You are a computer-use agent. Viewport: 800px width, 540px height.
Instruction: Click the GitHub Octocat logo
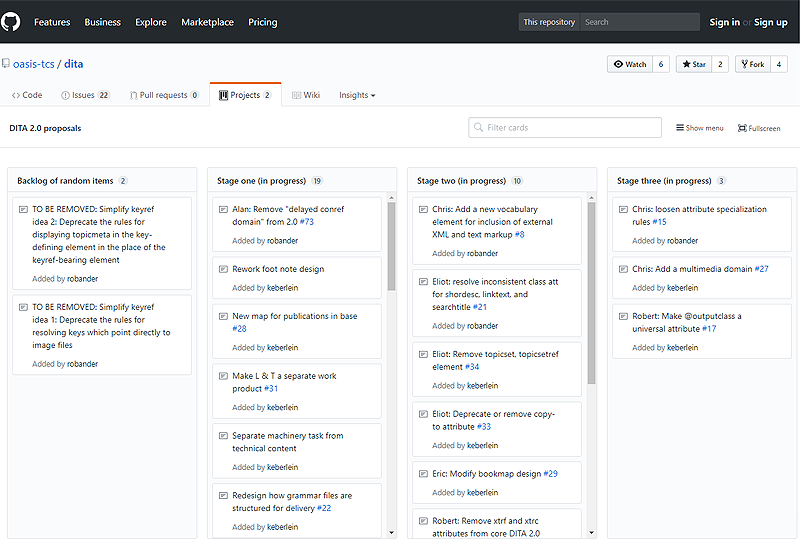click(x=11, y=22)
